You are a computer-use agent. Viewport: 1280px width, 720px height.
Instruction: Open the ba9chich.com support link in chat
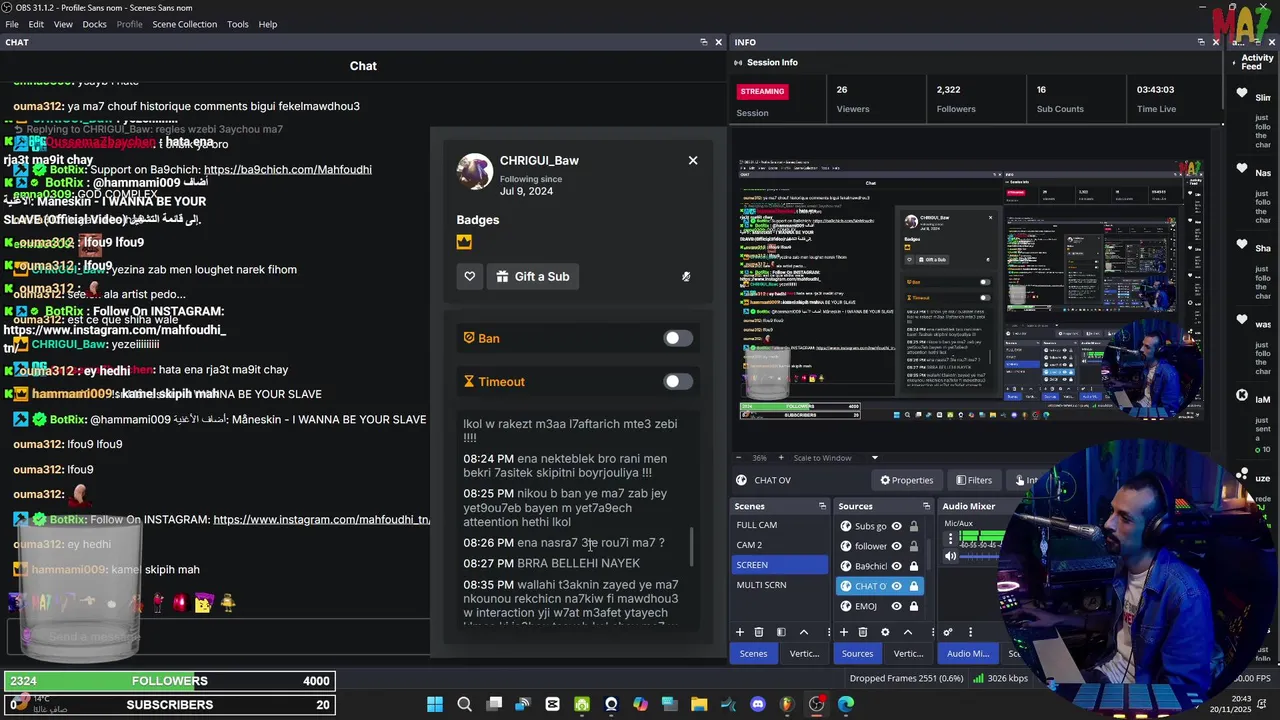tap(287, 170)
